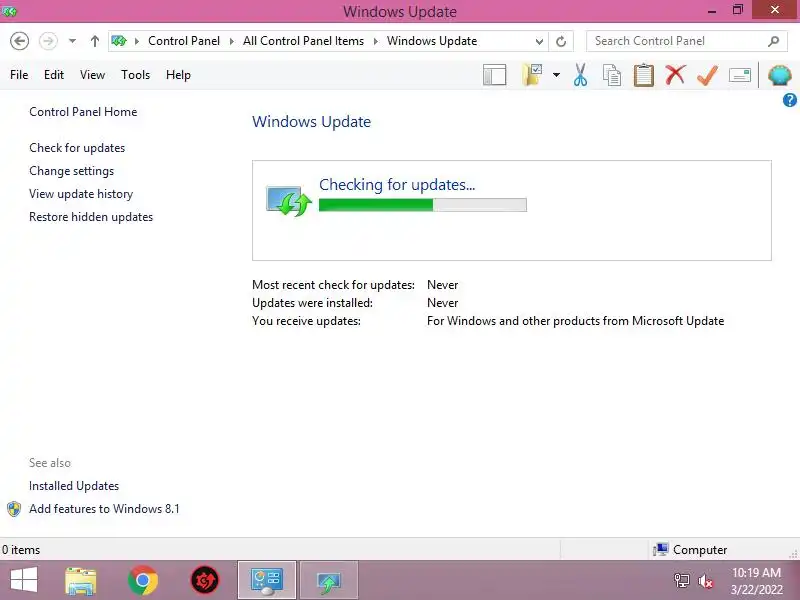Click the window system menu icon in title bar

9,11
